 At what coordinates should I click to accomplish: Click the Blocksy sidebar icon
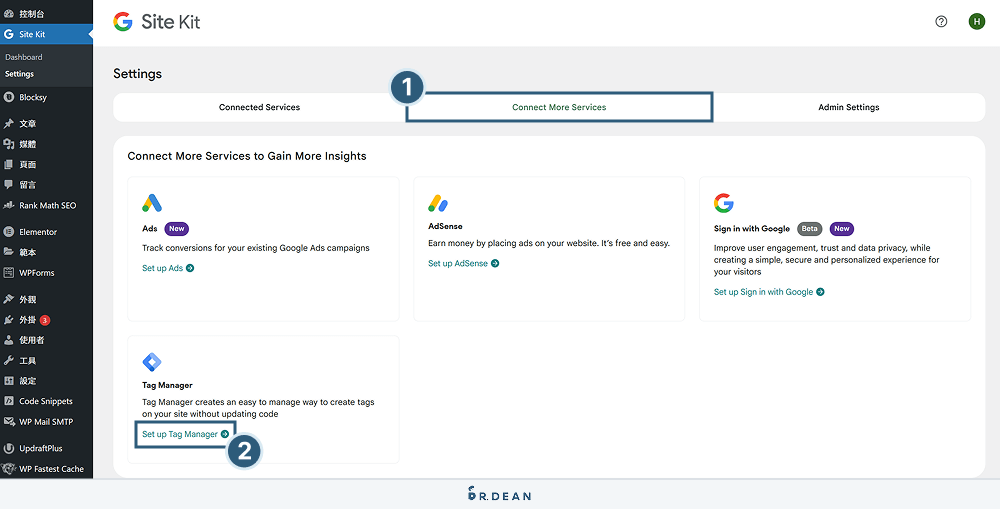(x=9, y=98)
